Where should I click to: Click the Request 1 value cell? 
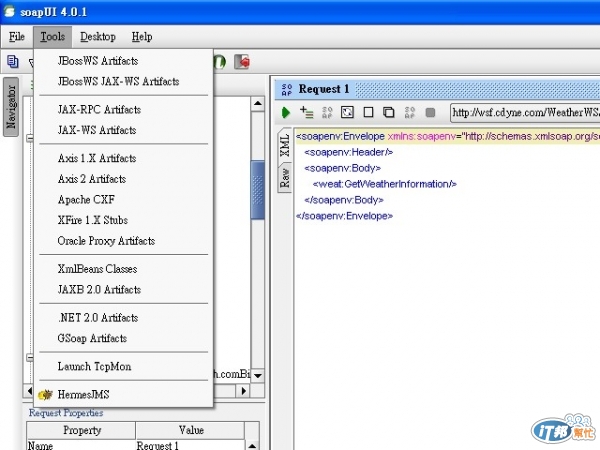(190, 445)
